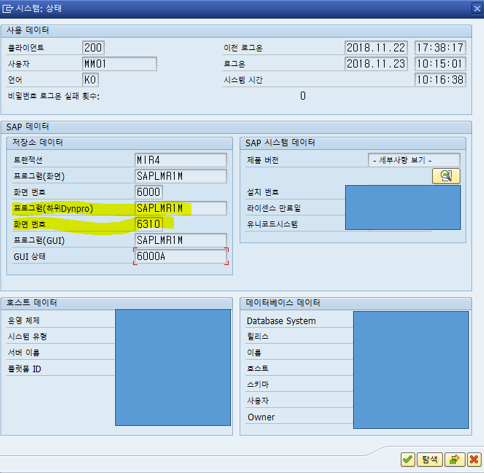The width and height of the screenshot is (484, 473).
Task: Select 프로그램(하위Dynpro) field SAPLMR1M
Action: (x=181, y=208)
